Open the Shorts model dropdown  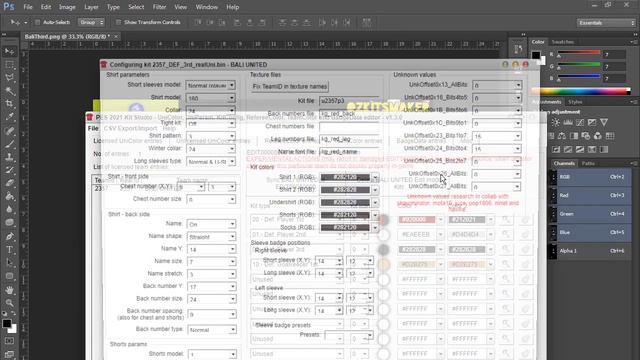point(211,354)
